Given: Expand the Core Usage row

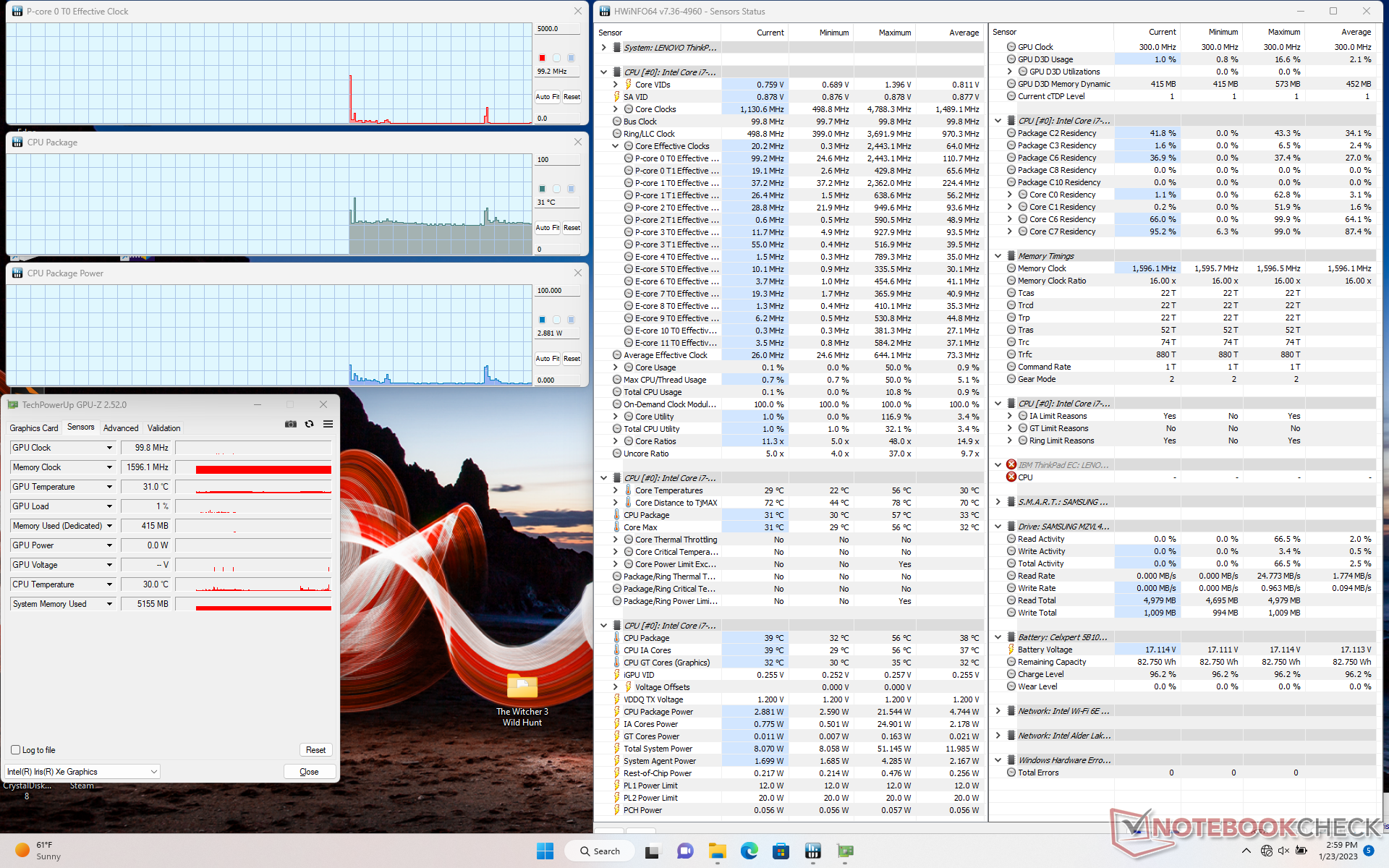Looking at the screenshot, I should tap(616, 367).
